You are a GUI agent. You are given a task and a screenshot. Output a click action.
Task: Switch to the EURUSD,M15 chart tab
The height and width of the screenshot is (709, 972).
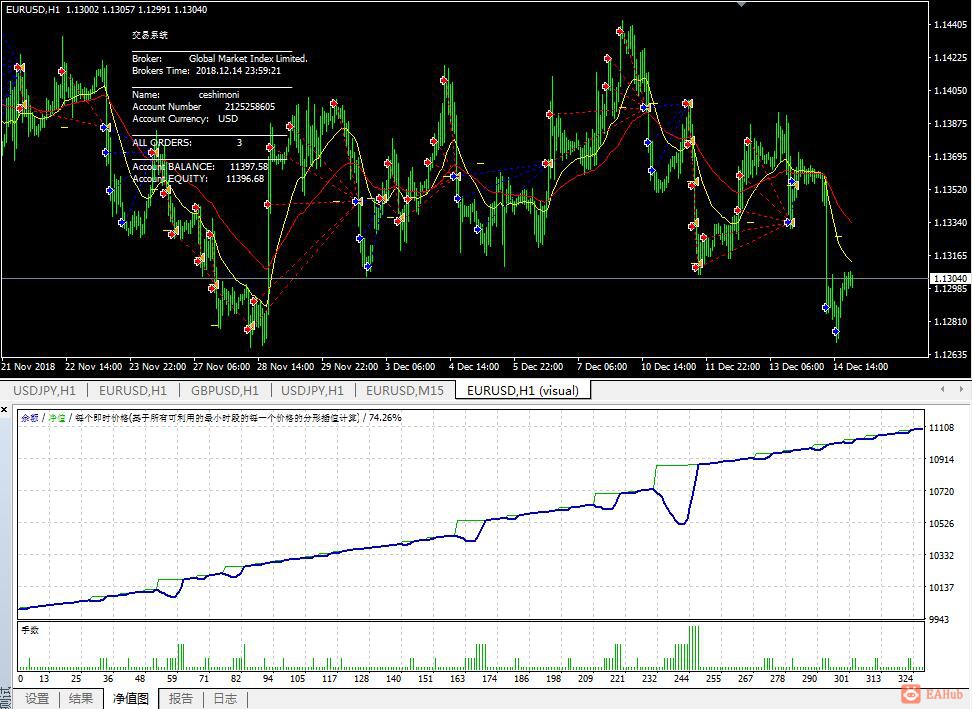(404, 390)
